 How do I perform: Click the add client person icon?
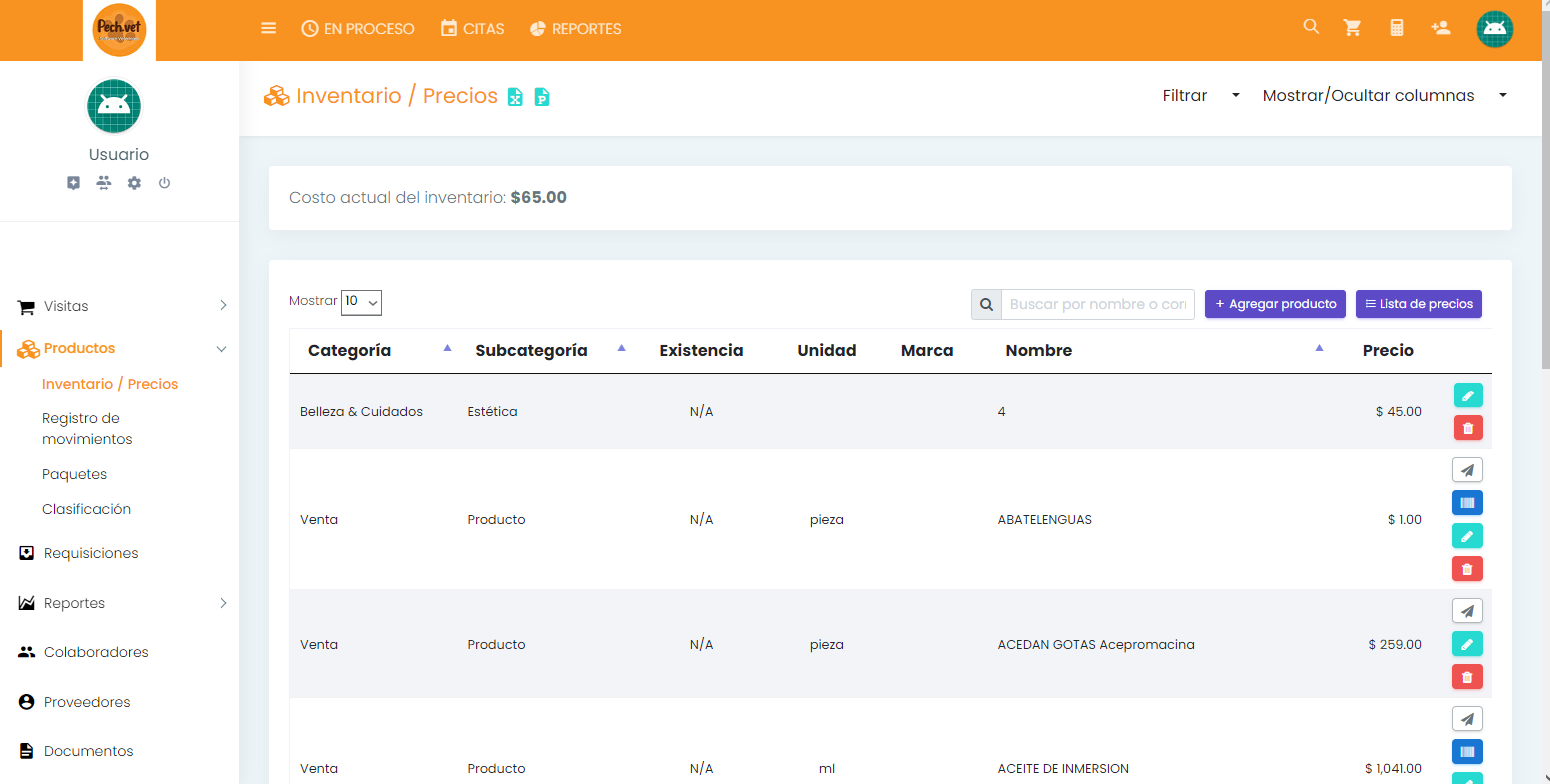(x=1440, y=28)
